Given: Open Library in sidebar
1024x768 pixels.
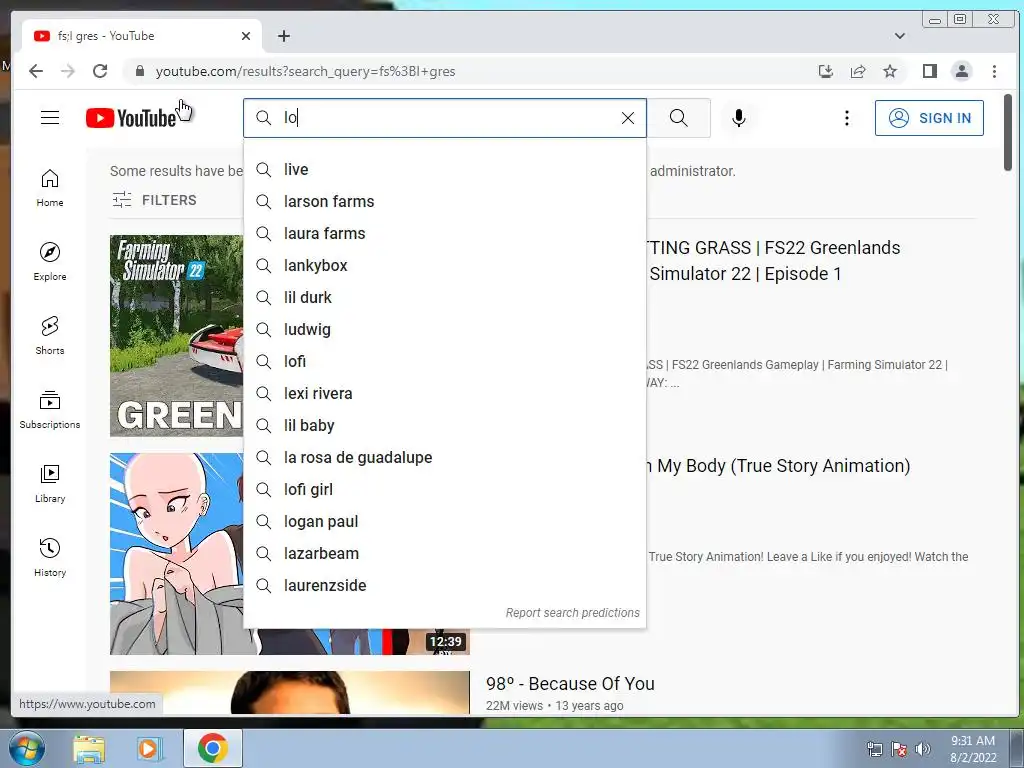Looking at the screenshot, I should [x=50, y=484].
